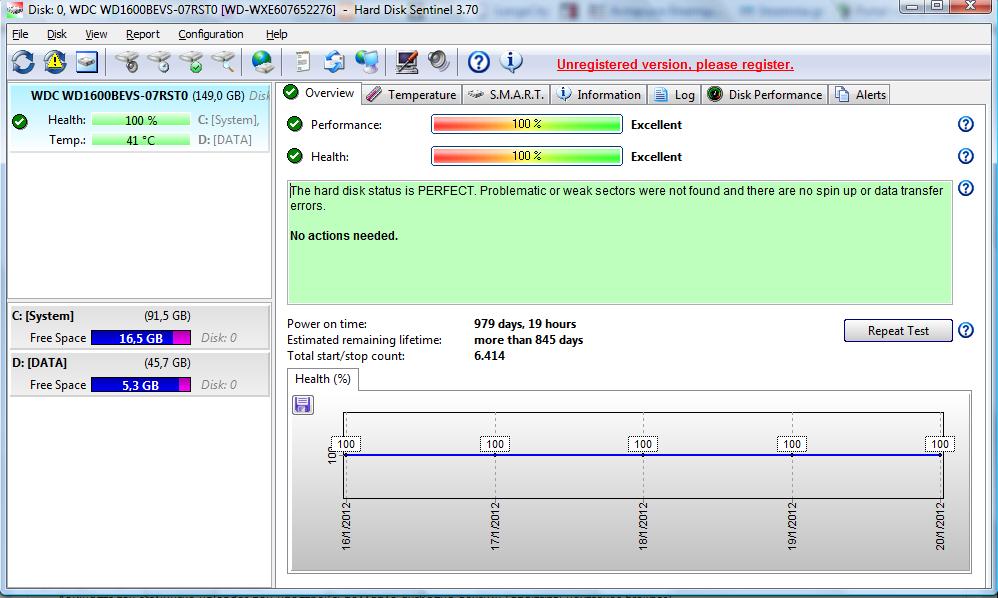Open the Report menu

143,34
